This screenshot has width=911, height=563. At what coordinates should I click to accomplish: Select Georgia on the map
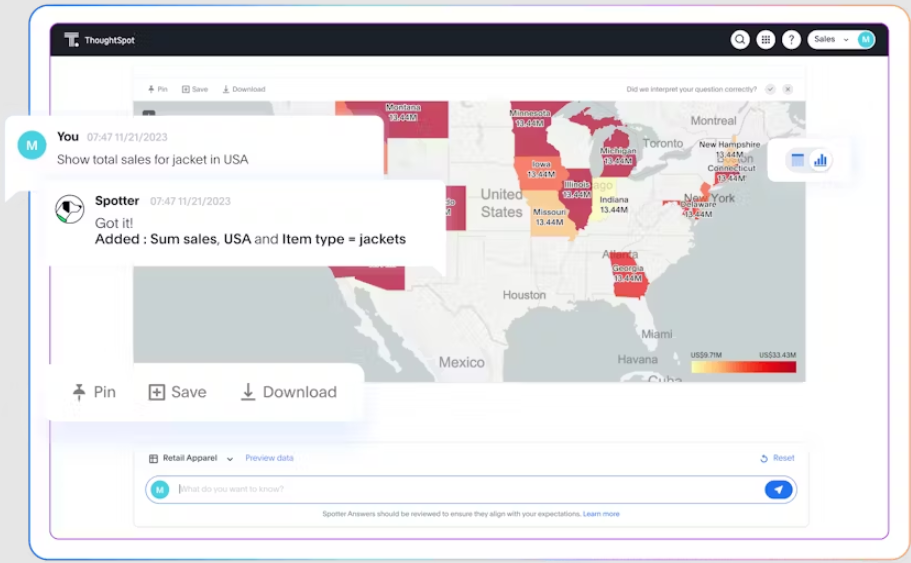[629, 276]
